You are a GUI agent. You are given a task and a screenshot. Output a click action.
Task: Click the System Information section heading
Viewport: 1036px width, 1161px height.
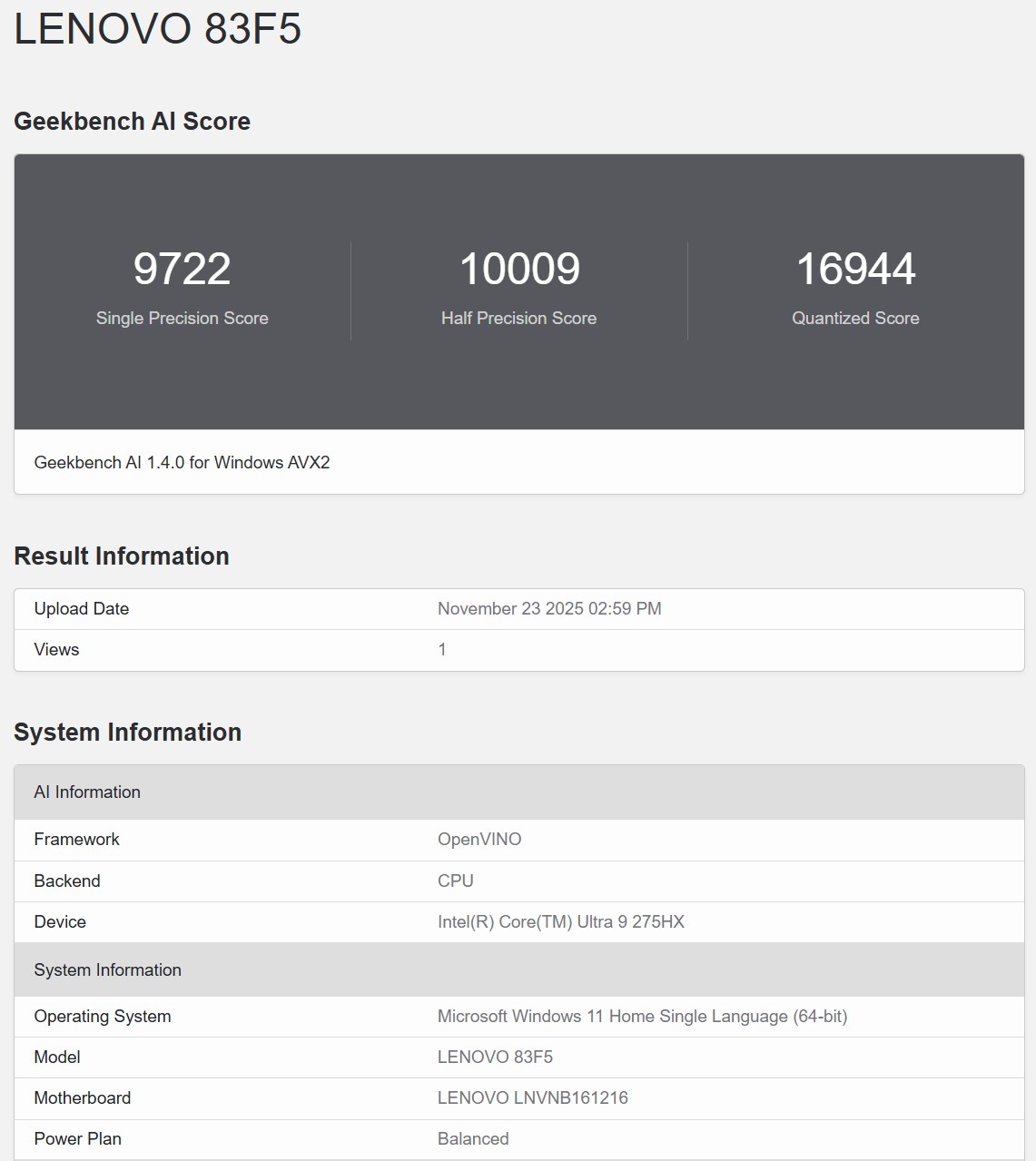point(127,733)
